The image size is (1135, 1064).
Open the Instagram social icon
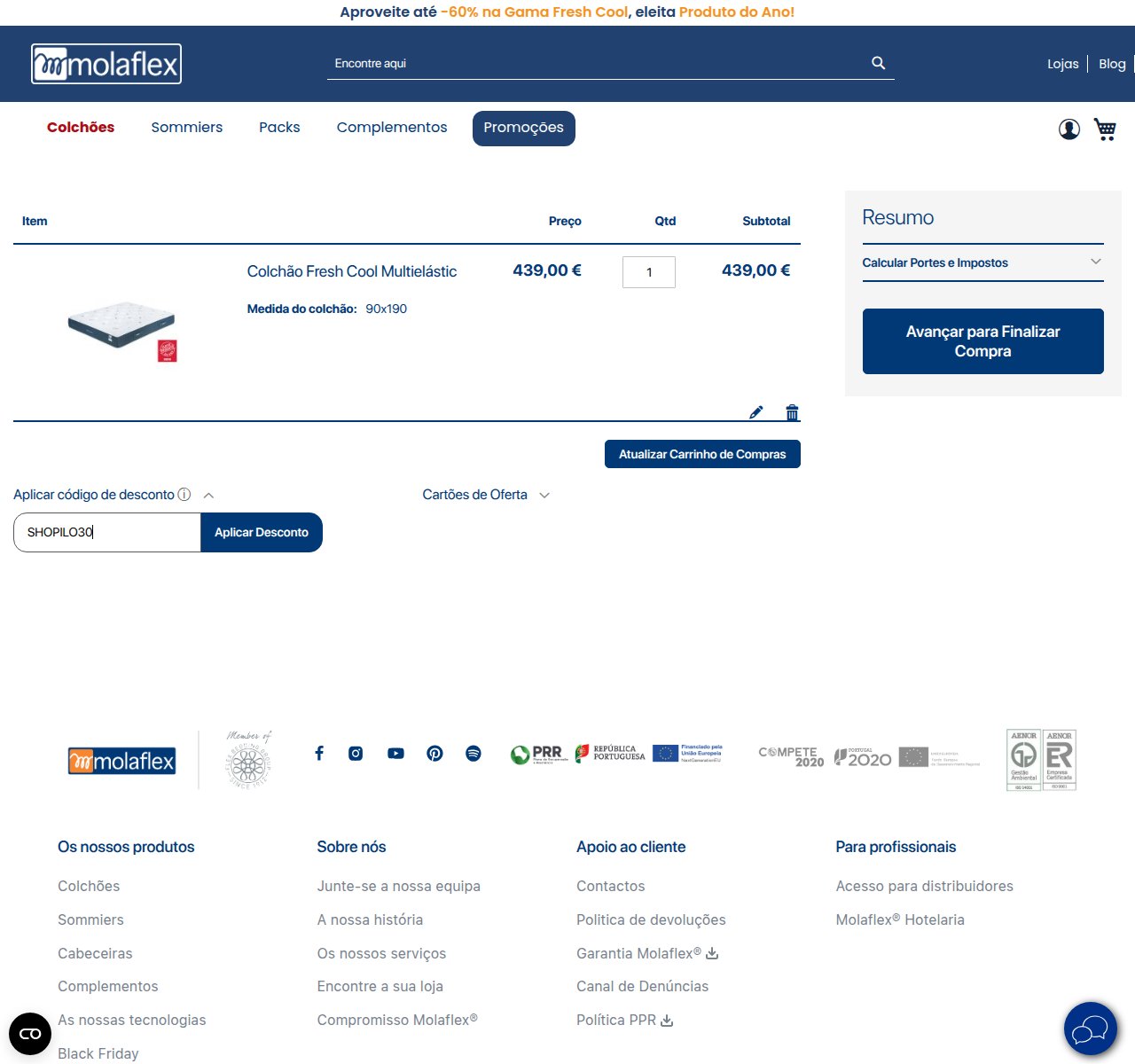[356, 754]
